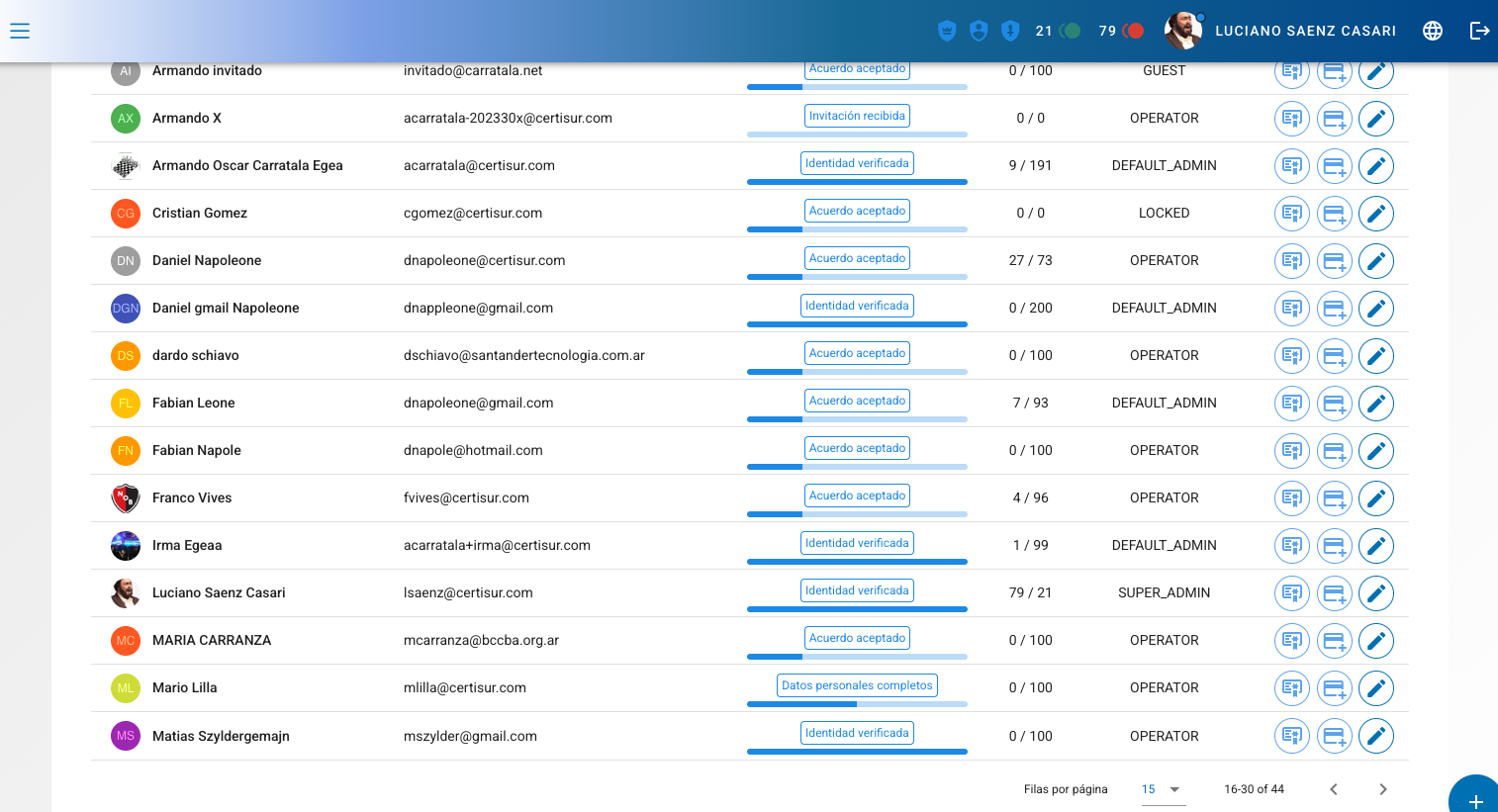
Task: Click Luciano Saenz Casari profile in header
Action: point(1280,31)
